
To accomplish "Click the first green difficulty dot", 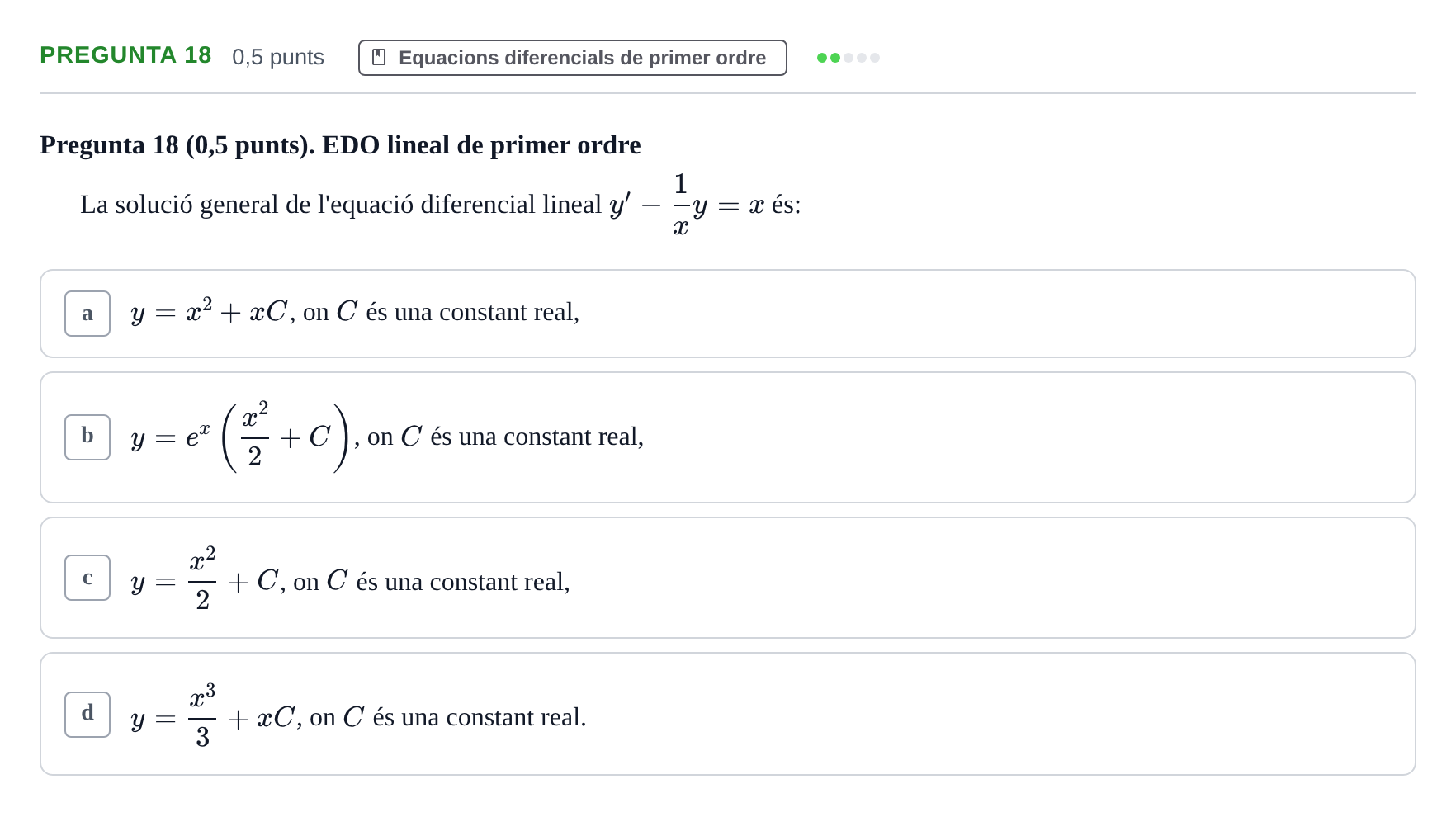I will click(x=822, y=58).
